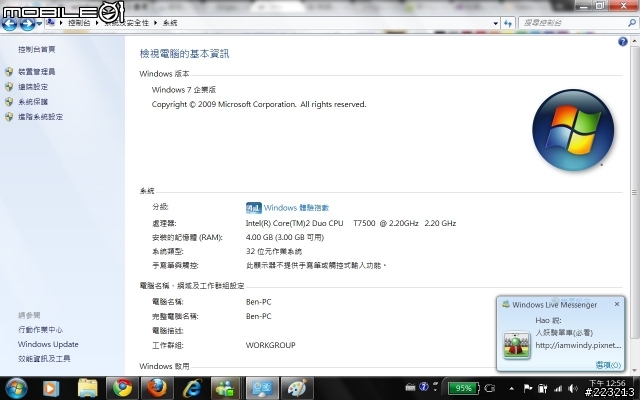Open Windows Update link in sidebar

click(48, 344)
